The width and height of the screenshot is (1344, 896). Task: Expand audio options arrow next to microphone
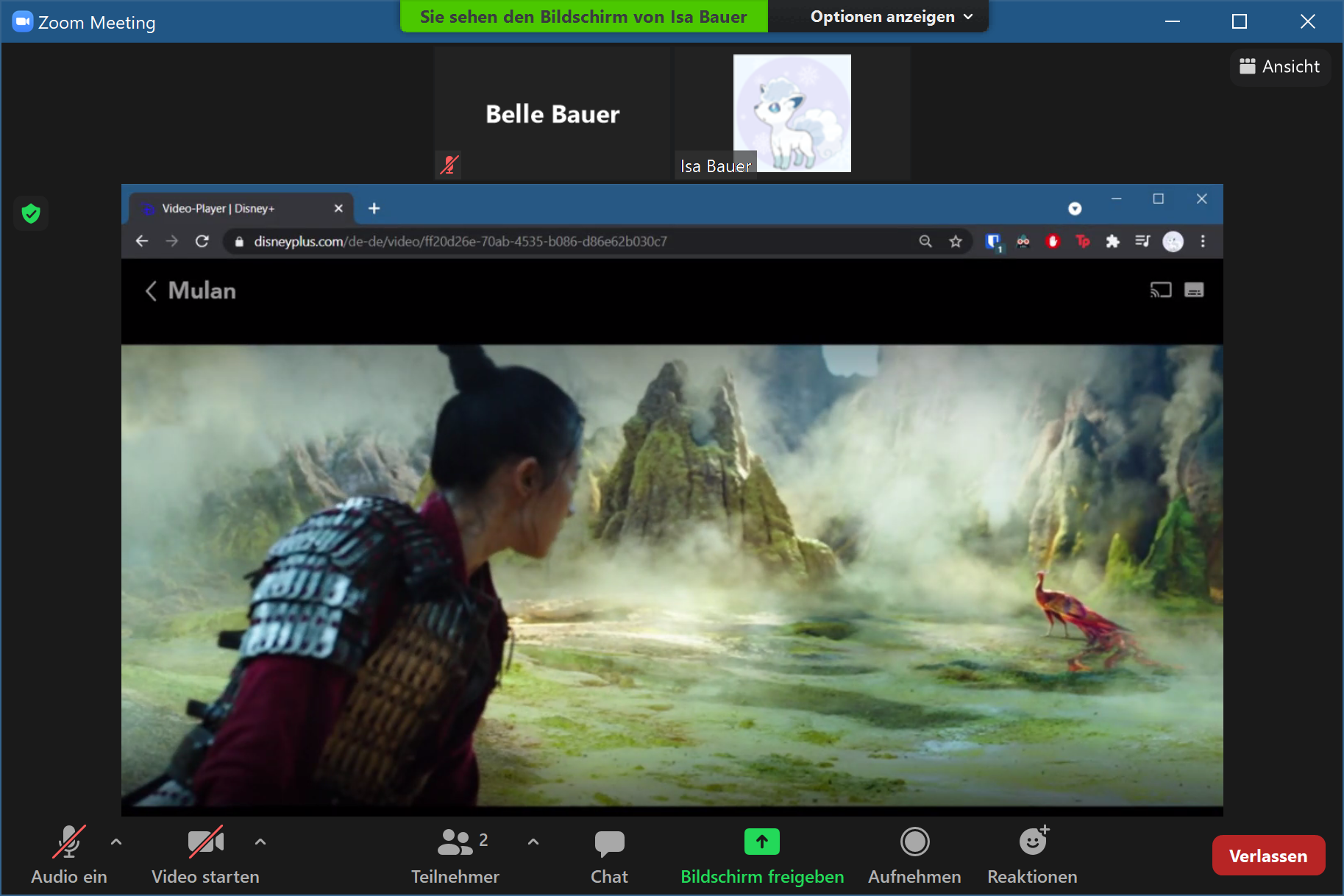(x=116, y=842)
